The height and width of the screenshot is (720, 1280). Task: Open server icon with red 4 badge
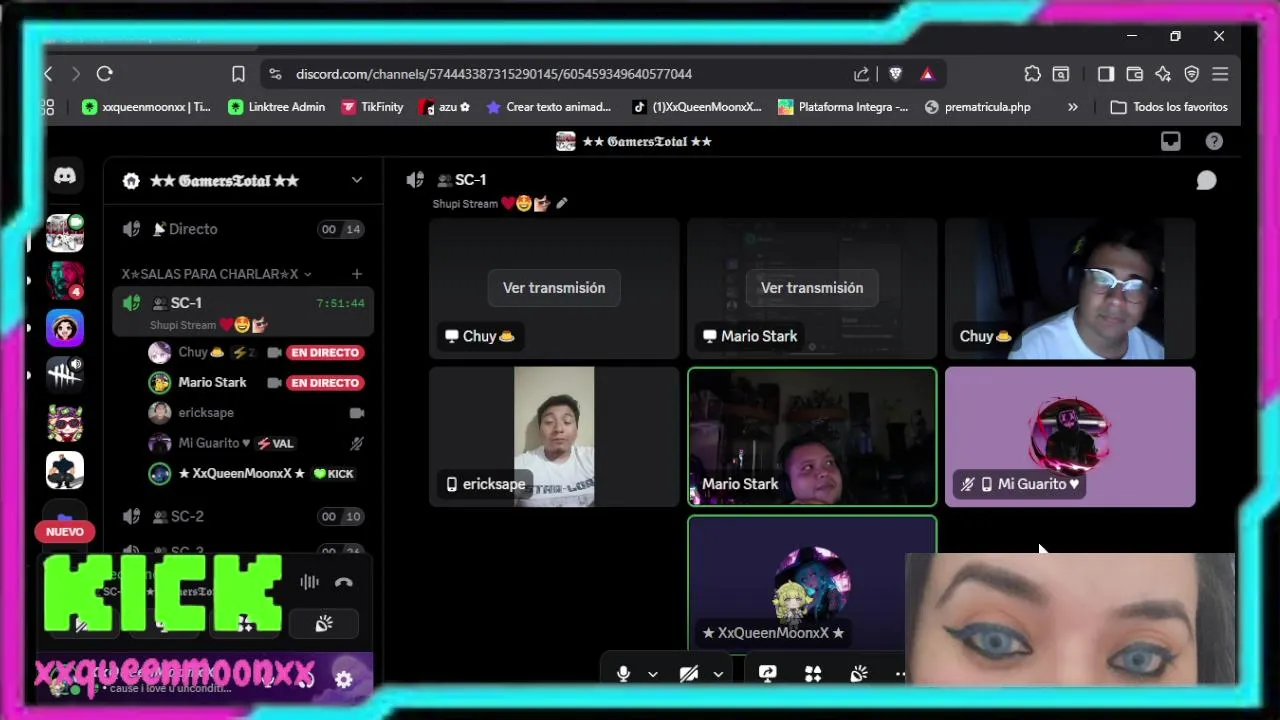[65, 281]
